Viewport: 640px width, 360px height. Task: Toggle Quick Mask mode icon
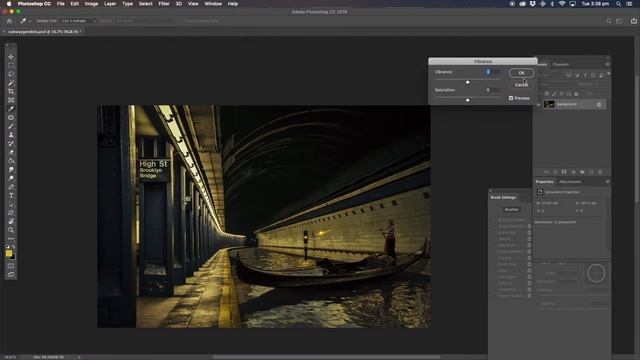[11, 266]
